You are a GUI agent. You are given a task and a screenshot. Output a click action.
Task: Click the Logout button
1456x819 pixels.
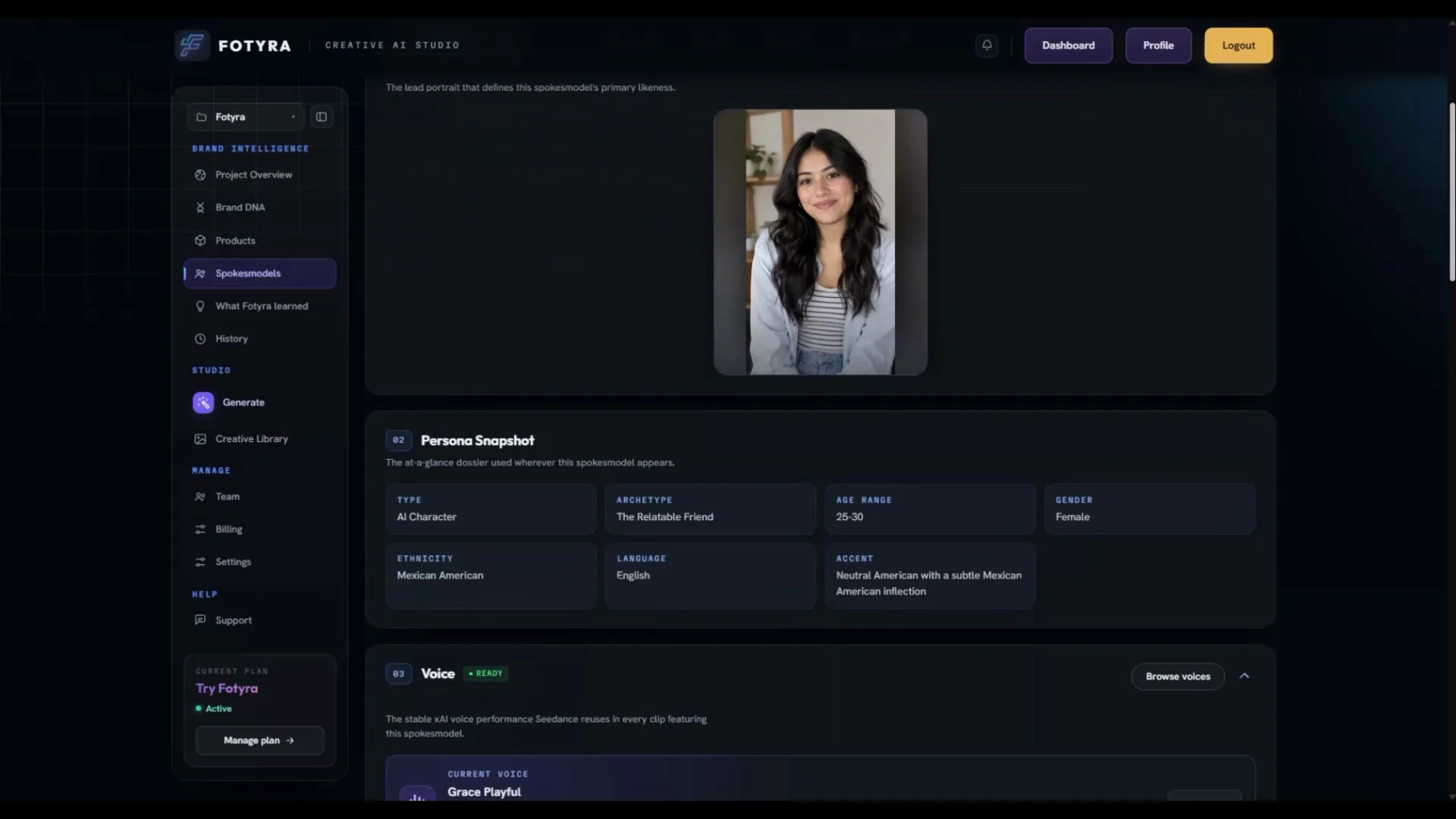point(1238,45)
